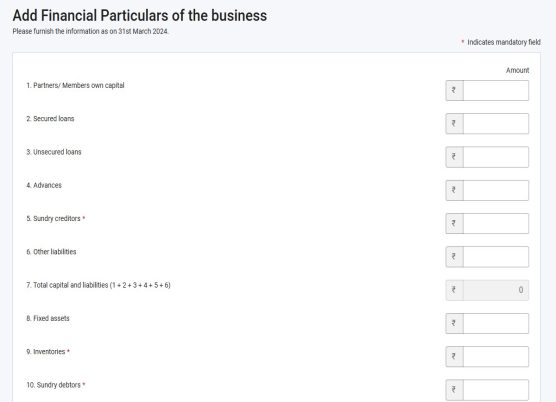The image size is (556, 402).
Task: Select the Sundry creditors amount field
Action: 496,223
